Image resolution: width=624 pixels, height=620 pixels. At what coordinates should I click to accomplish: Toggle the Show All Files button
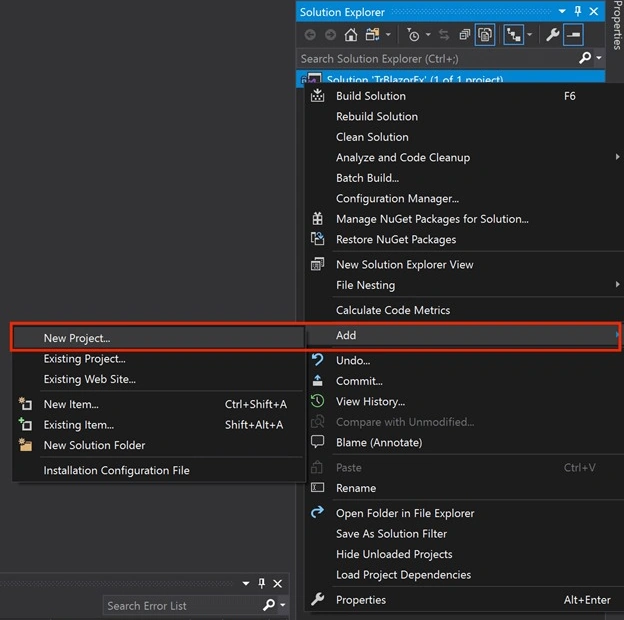point(485,35)
